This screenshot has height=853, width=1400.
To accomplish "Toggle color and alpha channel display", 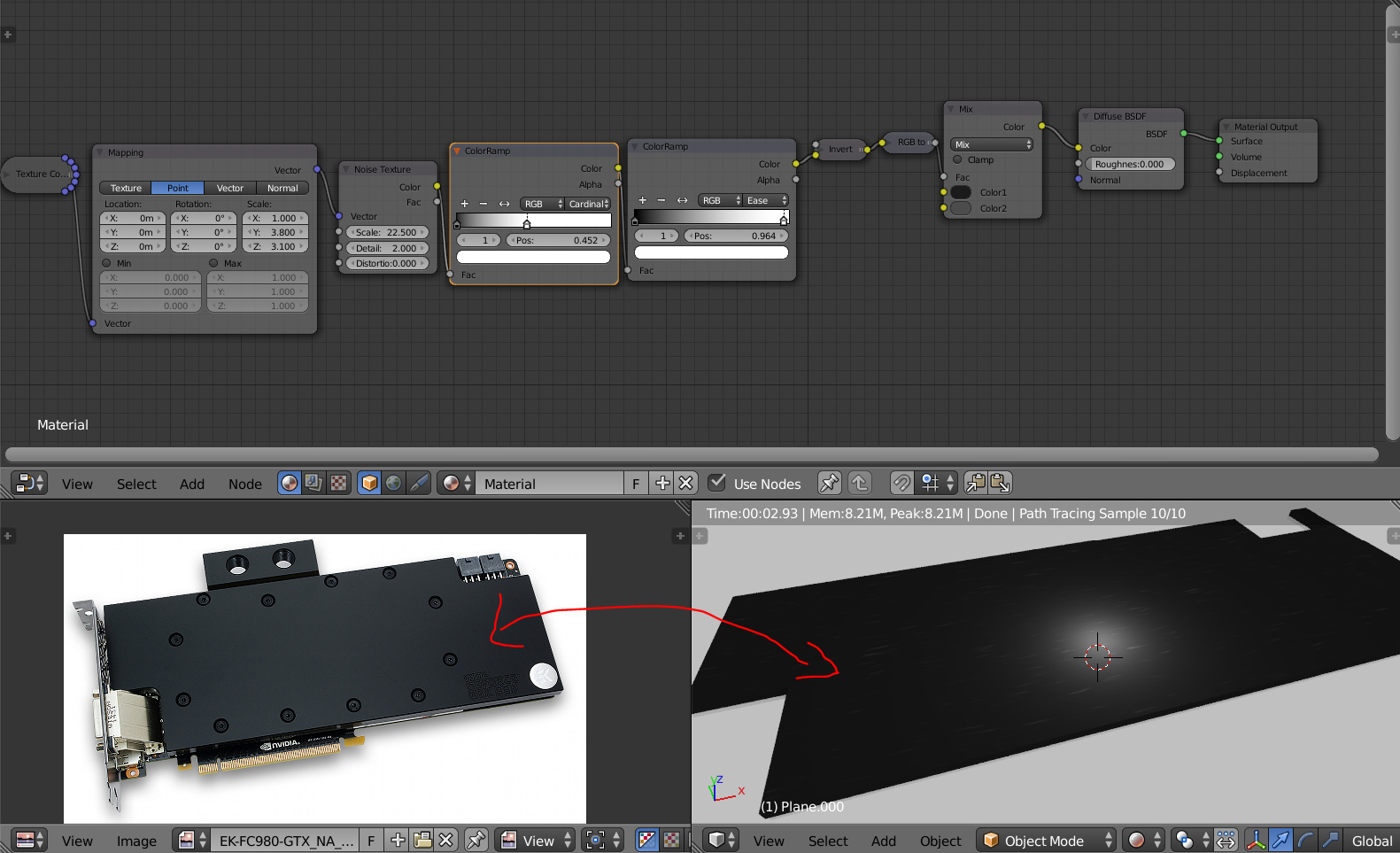I will coord(647,840).
